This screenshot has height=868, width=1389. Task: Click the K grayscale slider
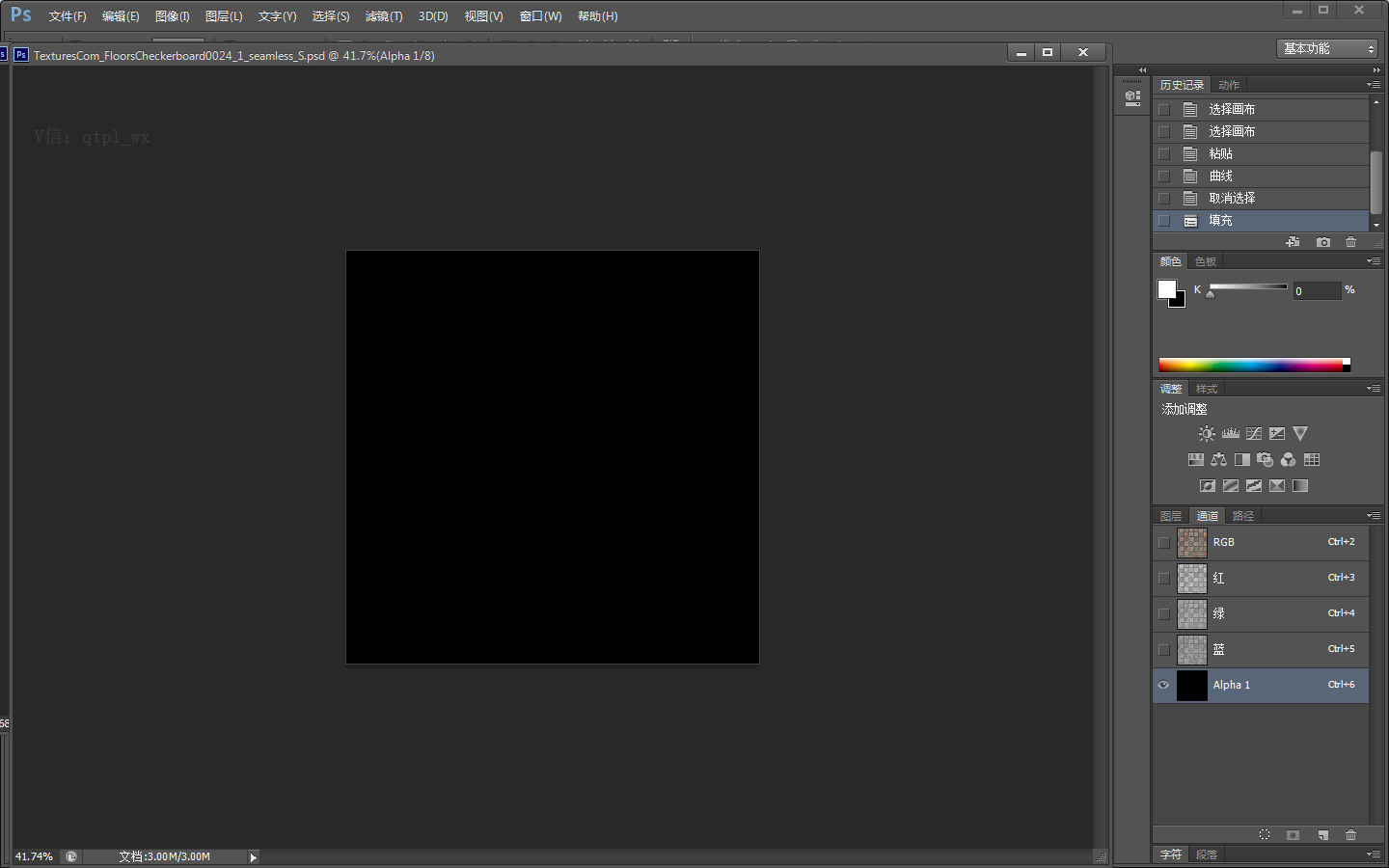(x=1248, y=286)
